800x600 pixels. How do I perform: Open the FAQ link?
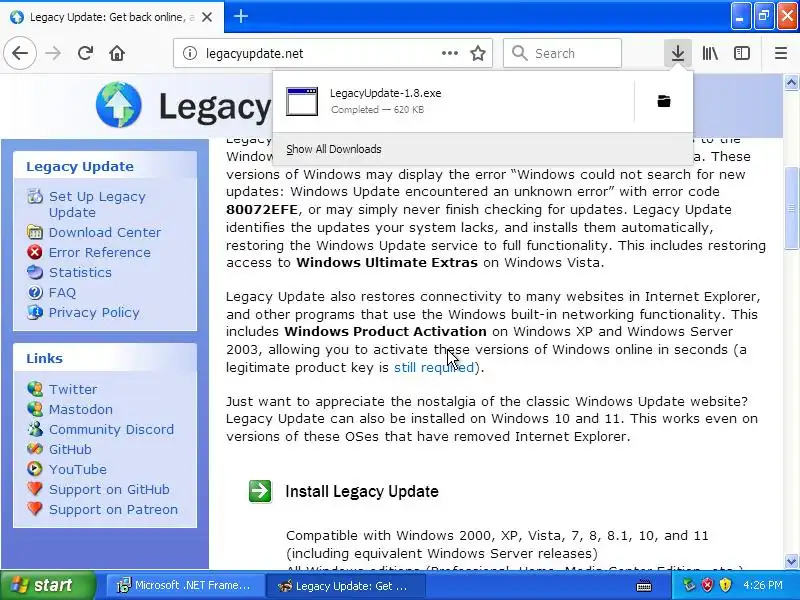point(62,292)
